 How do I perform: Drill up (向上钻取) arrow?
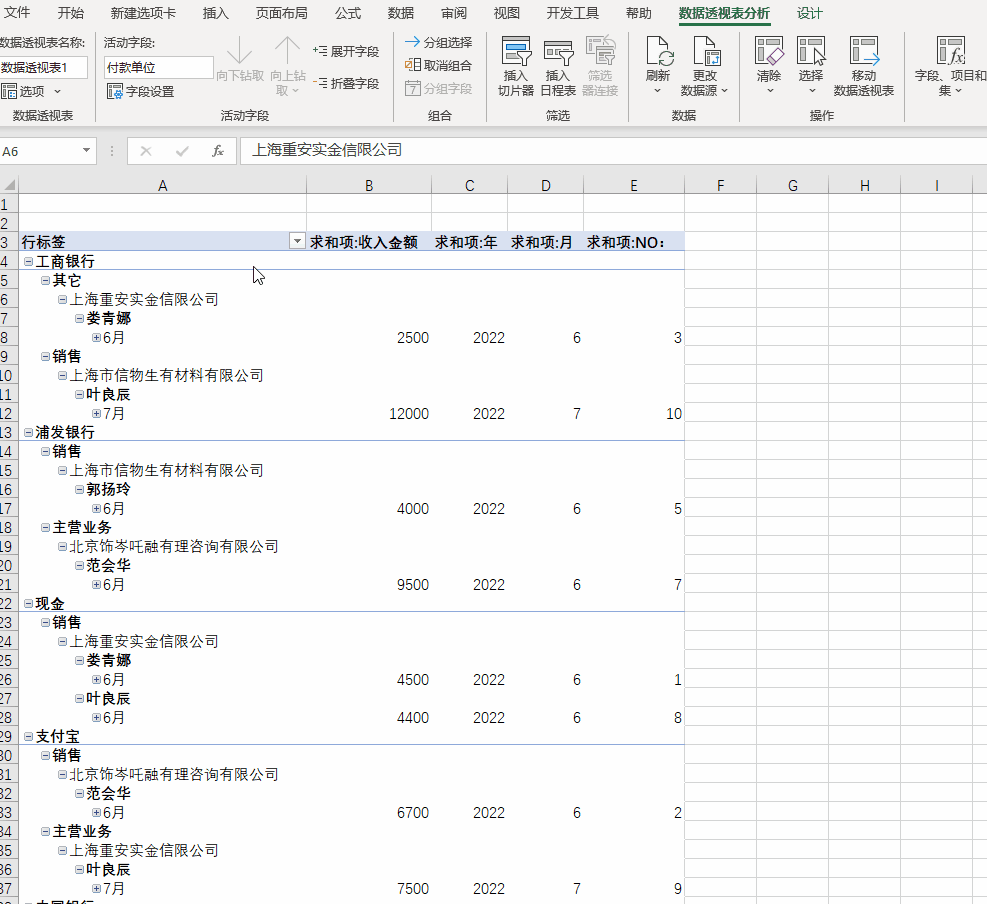[288, 66]
